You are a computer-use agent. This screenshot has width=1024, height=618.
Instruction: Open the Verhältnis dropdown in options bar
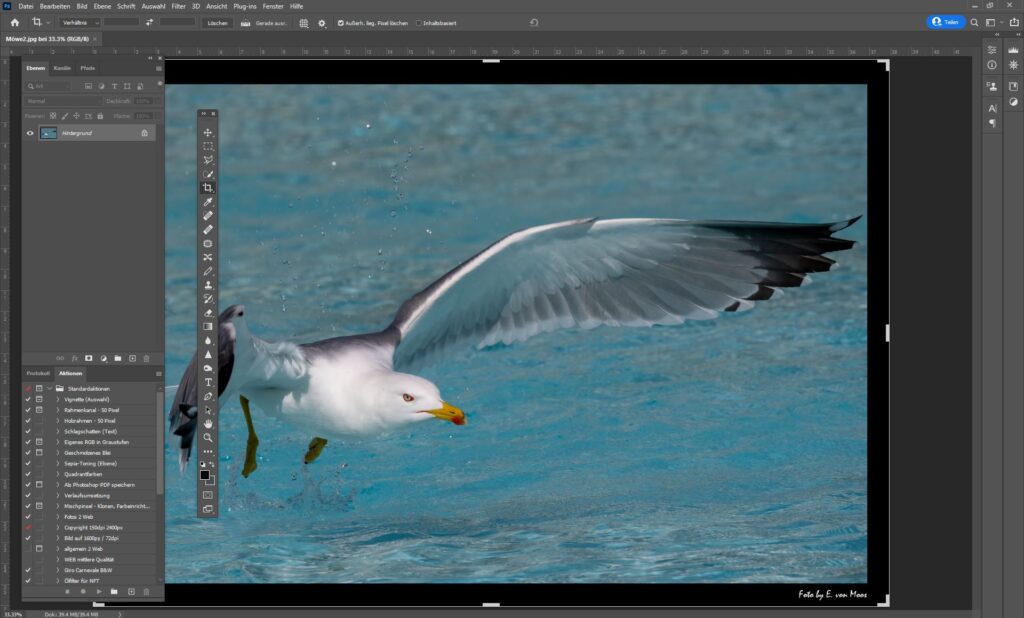(79, 21)
